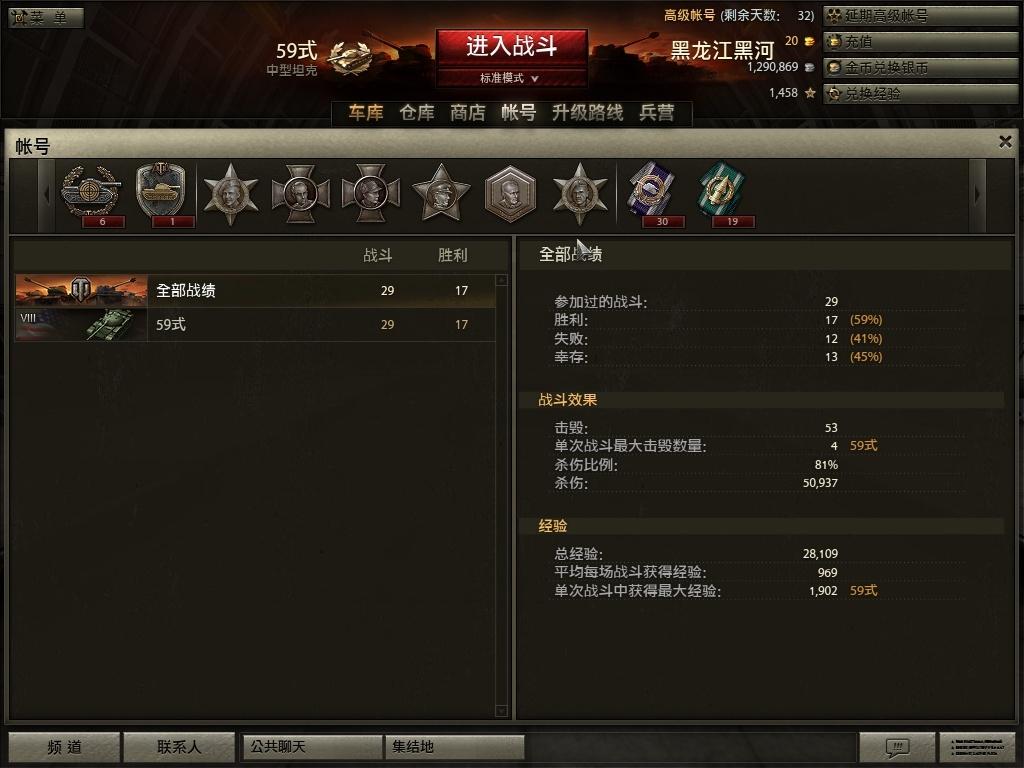Click the 充值 recharge button

920,42
